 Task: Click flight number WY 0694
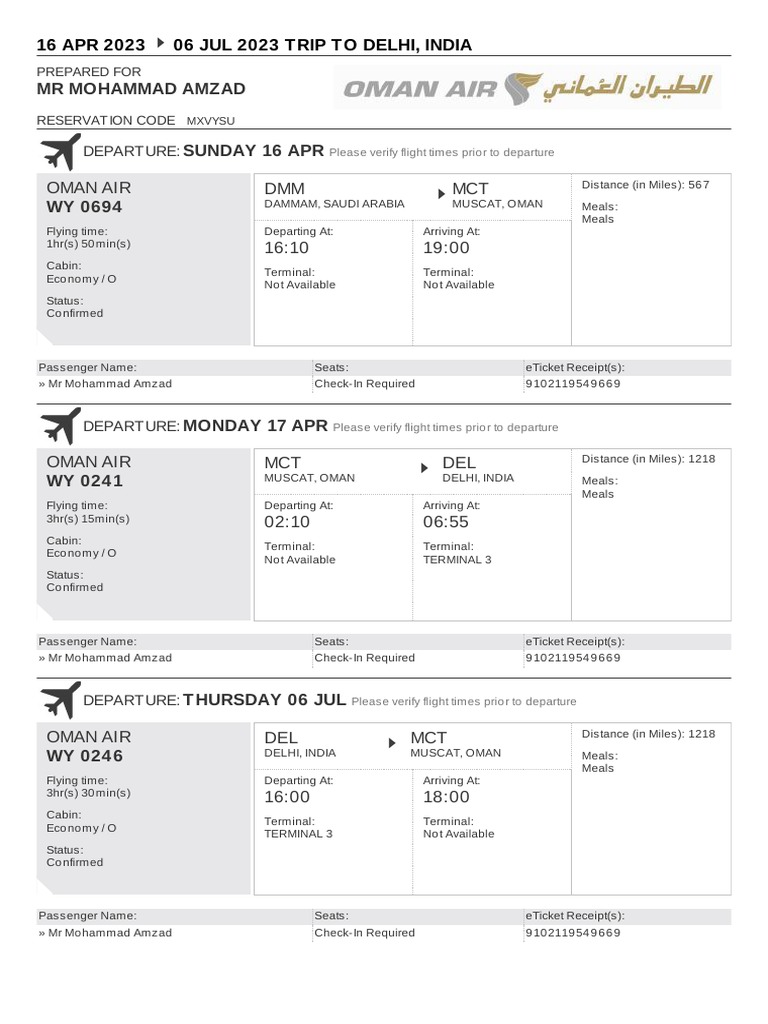(85, 207)
